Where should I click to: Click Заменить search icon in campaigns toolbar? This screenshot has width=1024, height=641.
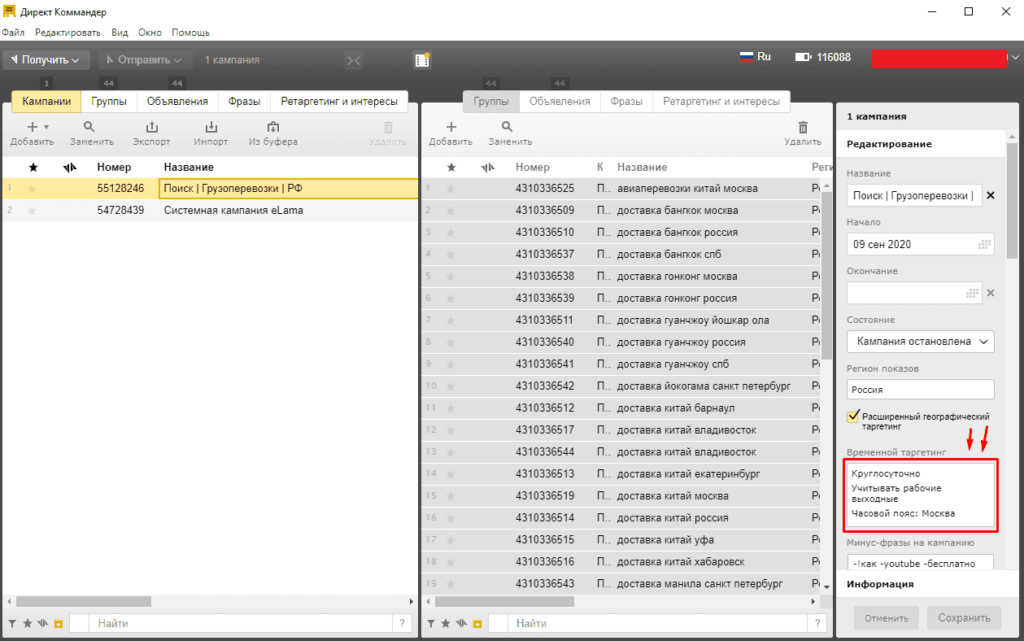tap(89, 127)
